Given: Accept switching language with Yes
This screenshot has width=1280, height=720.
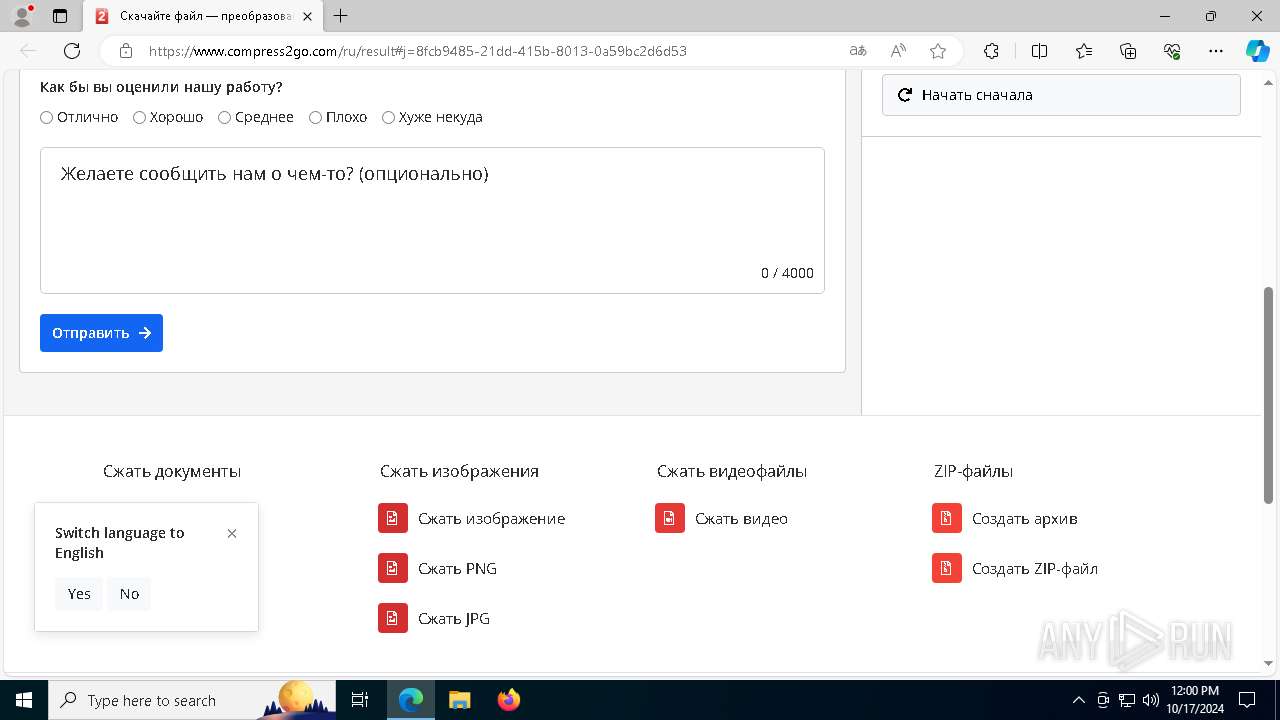Looking at the screenshot, I should click(x=79, y=594).
